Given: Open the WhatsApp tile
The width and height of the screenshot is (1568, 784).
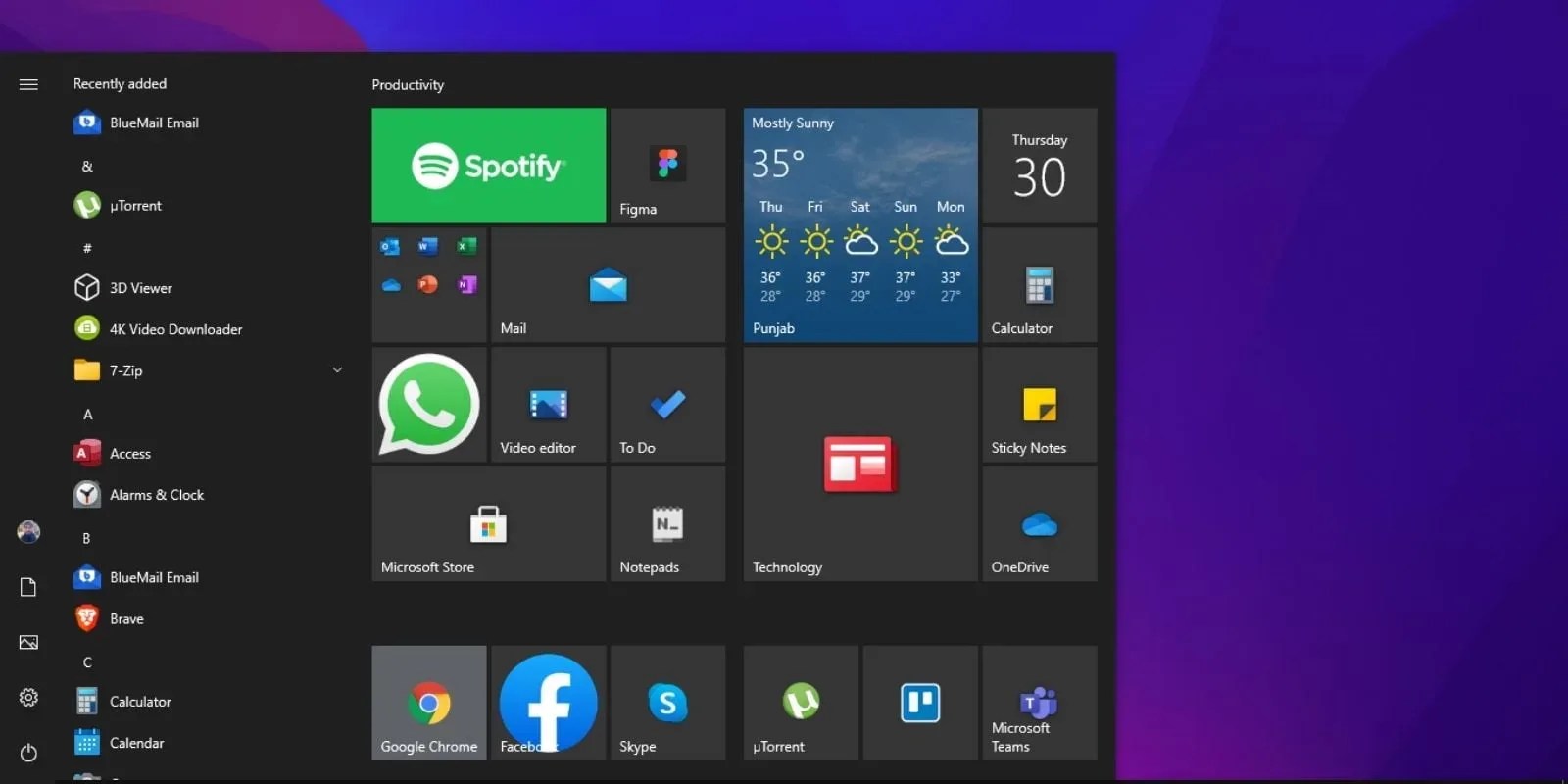Looking at the screenshot, I should (x=429, y=405).
